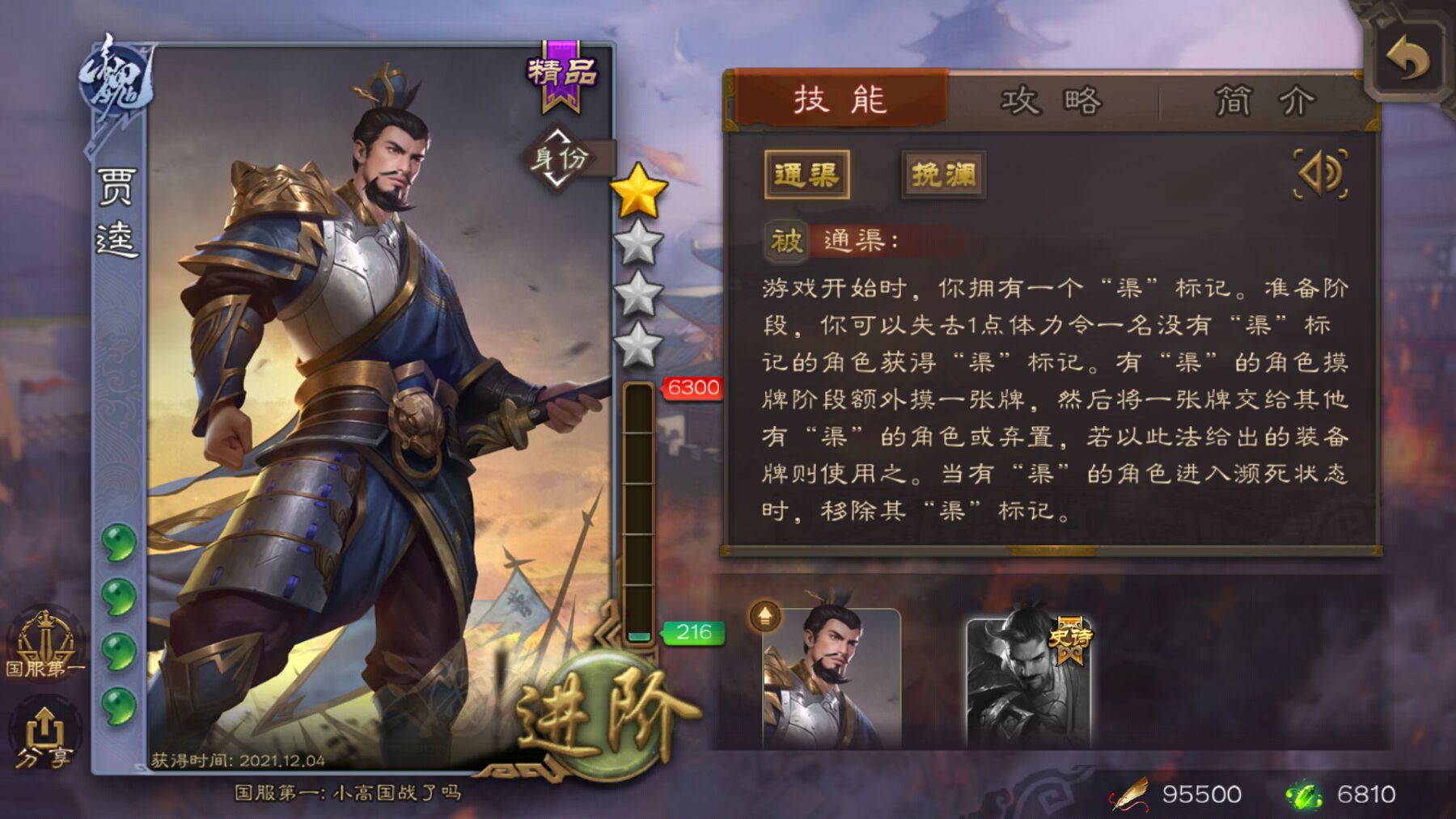Screen dimensions: 1456x819
Task: Play the skill voice speaker icon
Action: 1321,174
